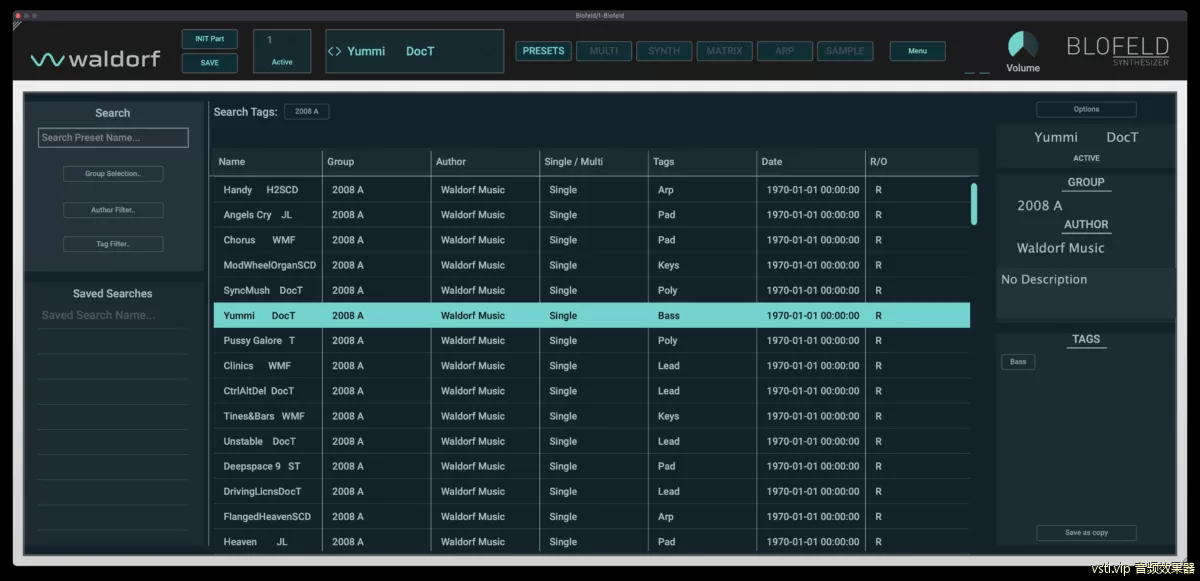Click the No Description text

[1044, 280]
